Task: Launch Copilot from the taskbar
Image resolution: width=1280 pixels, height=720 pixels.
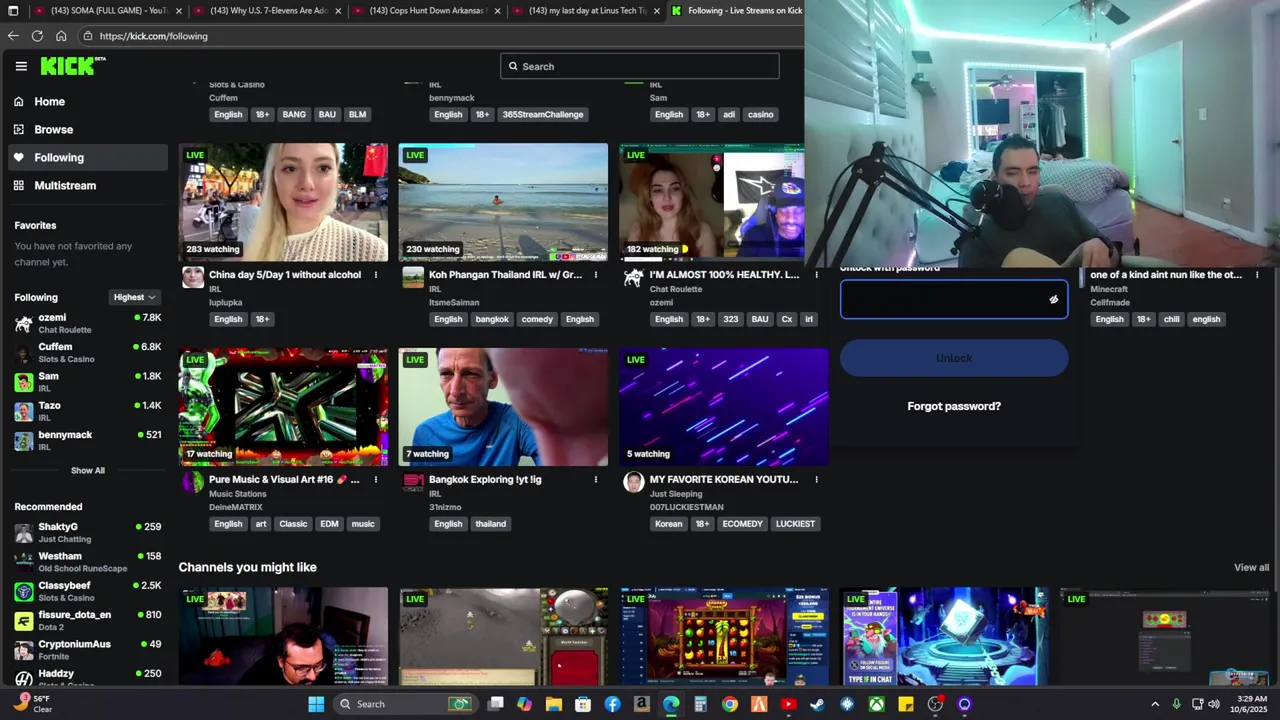Action: click(x=524, y=704)
